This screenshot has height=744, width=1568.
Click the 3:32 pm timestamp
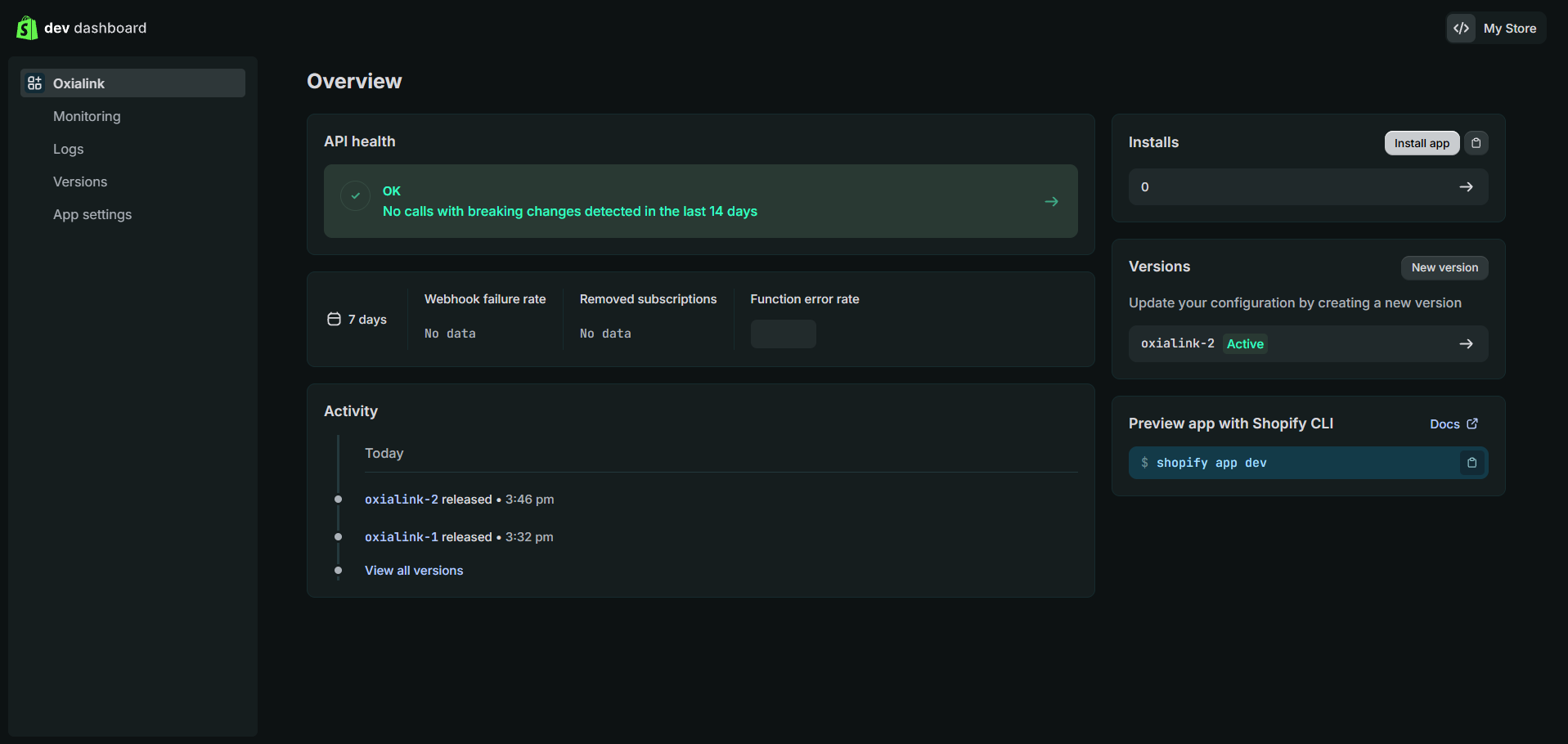tap(529, 537)
